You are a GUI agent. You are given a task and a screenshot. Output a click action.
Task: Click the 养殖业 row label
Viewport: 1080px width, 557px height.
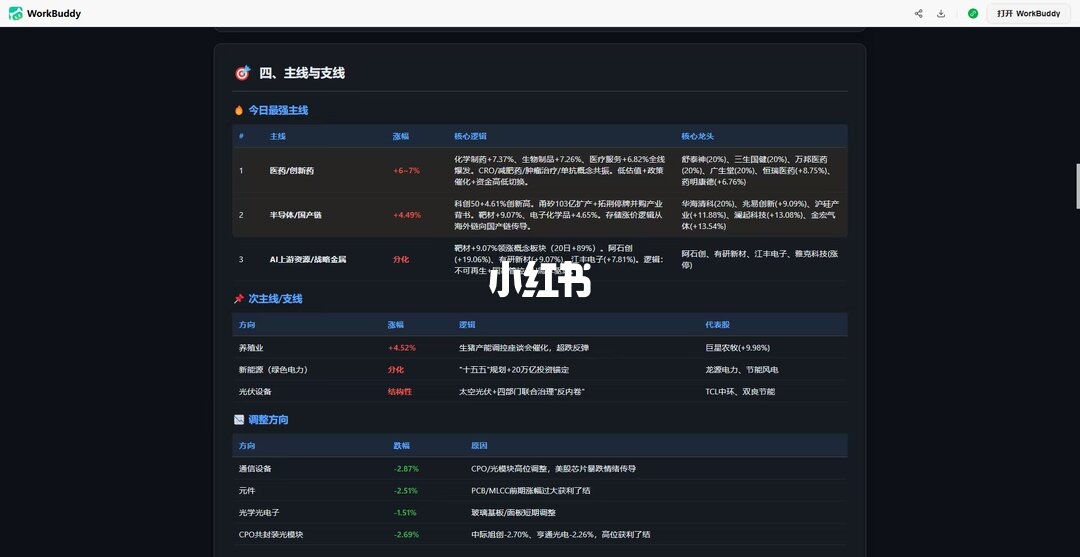pos(251,348)
